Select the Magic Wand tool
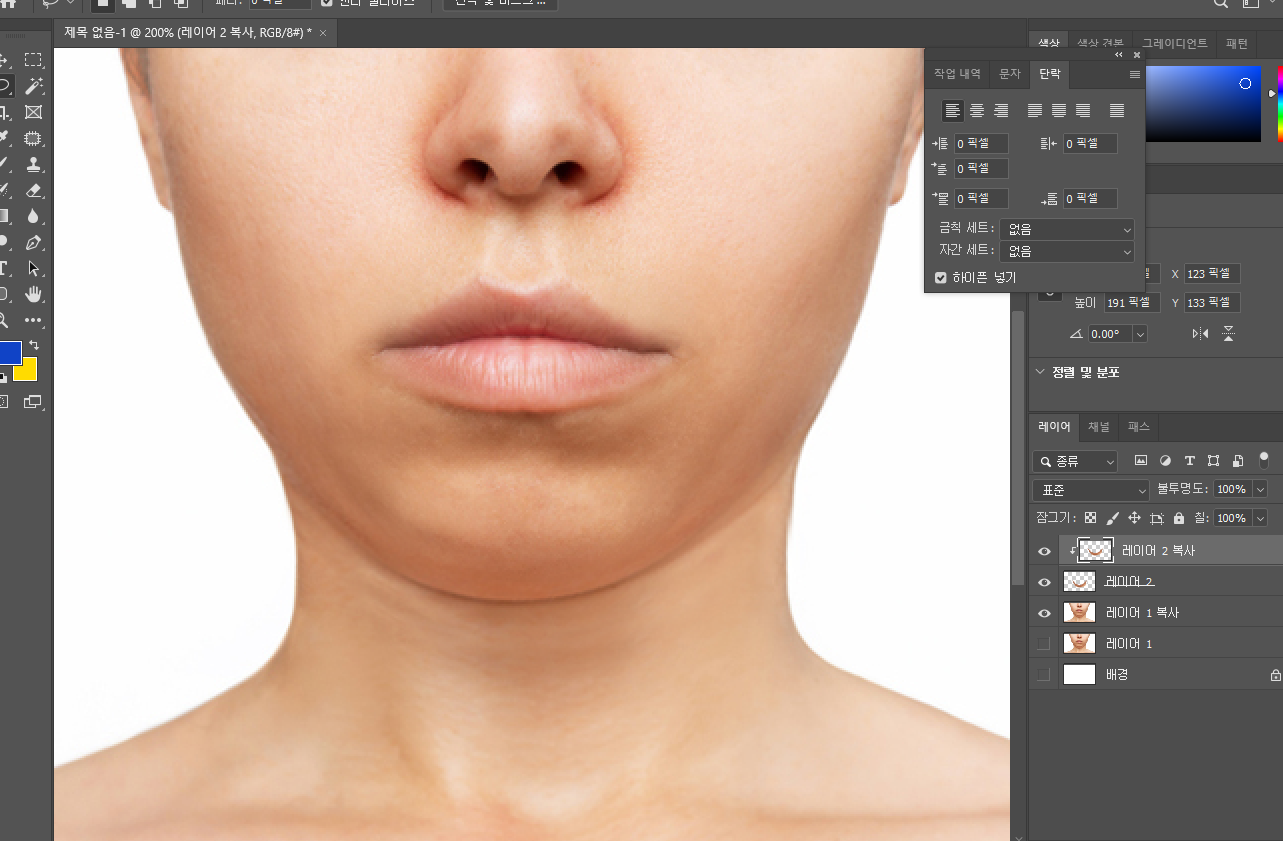 tap(33, 86)
